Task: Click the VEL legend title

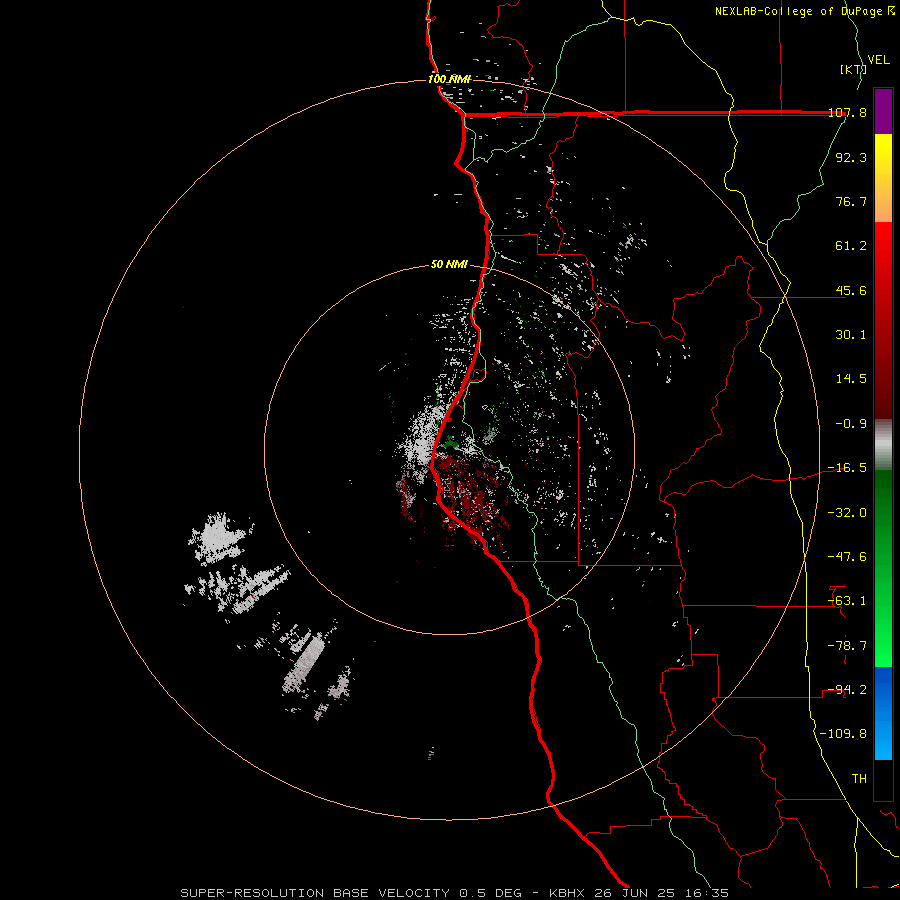Action: (x=878, y=60)
